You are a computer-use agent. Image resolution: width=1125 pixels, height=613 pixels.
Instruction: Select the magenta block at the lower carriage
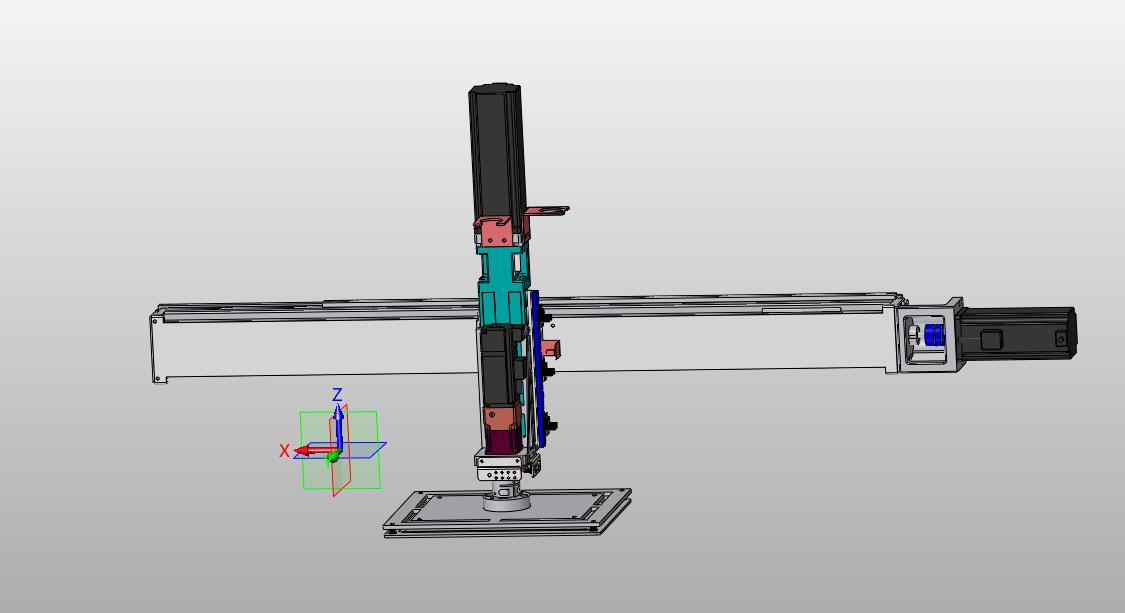[x=503, y=440]
